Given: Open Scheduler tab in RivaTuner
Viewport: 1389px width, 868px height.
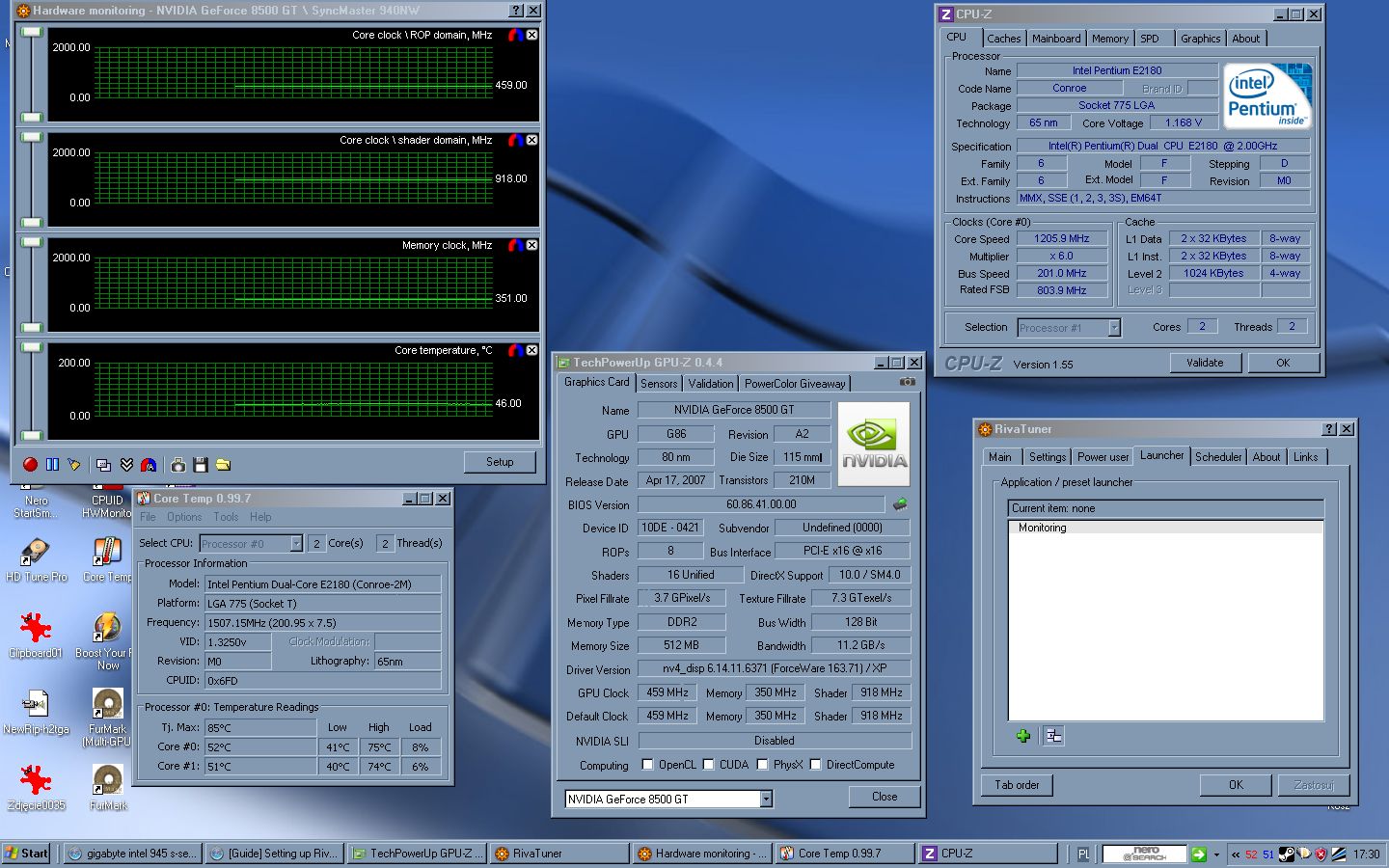Looking at the screenshot, I should click(x=1218, y=457).
